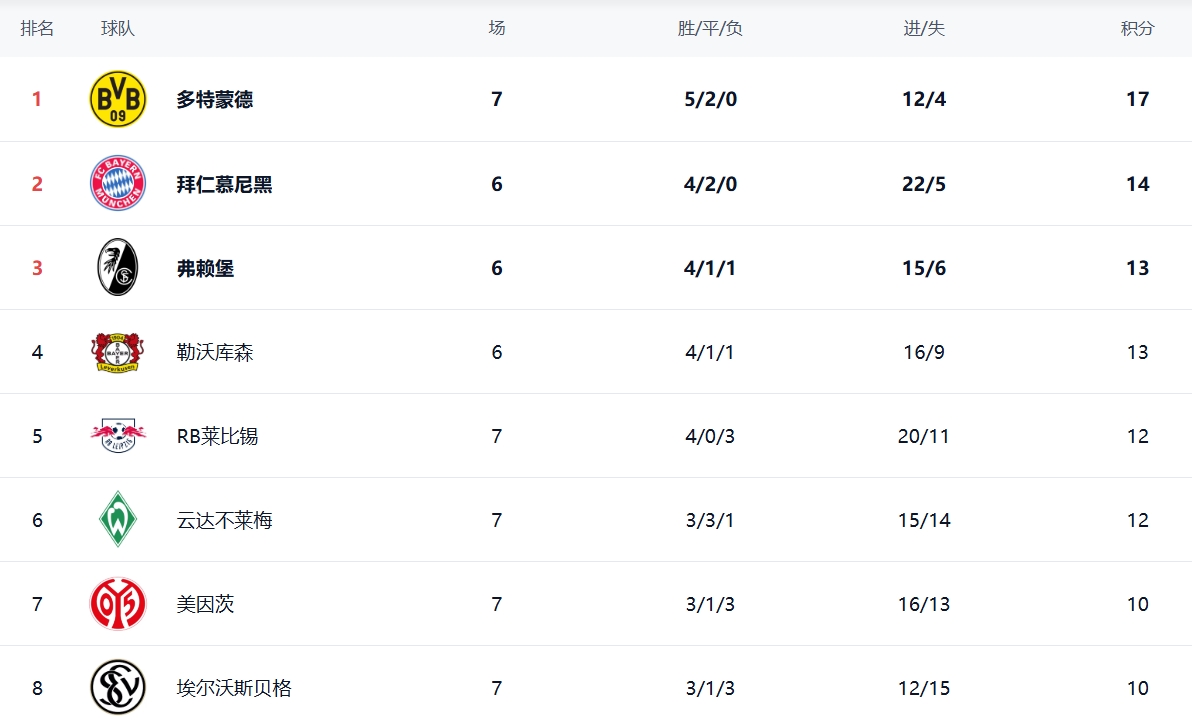Click the 胜/平/负 column header
Screen dimensions: 1192x728
[x=710, y=28]
